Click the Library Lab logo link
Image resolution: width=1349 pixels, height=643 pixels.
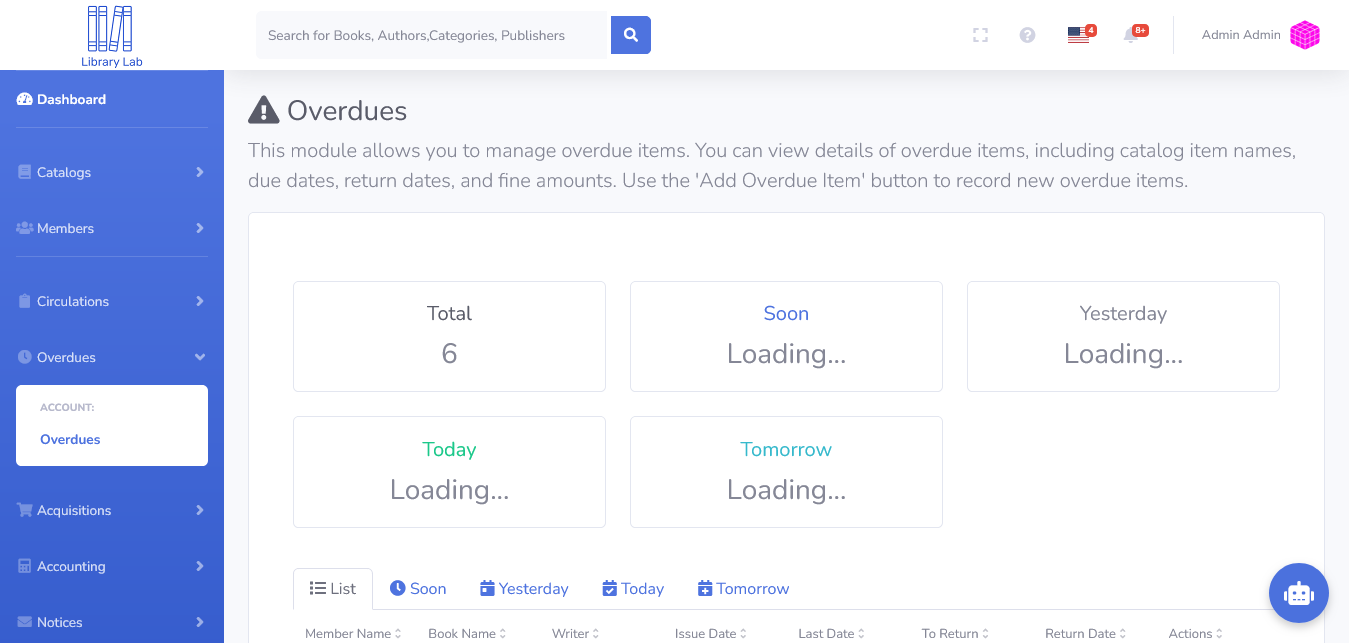pos(111,35)
